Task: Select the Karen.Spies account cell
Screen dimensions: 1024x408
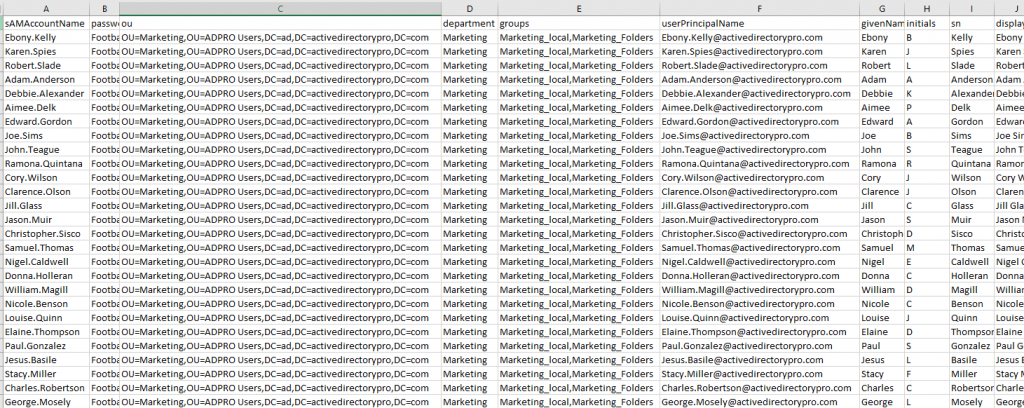Action: 46,52
